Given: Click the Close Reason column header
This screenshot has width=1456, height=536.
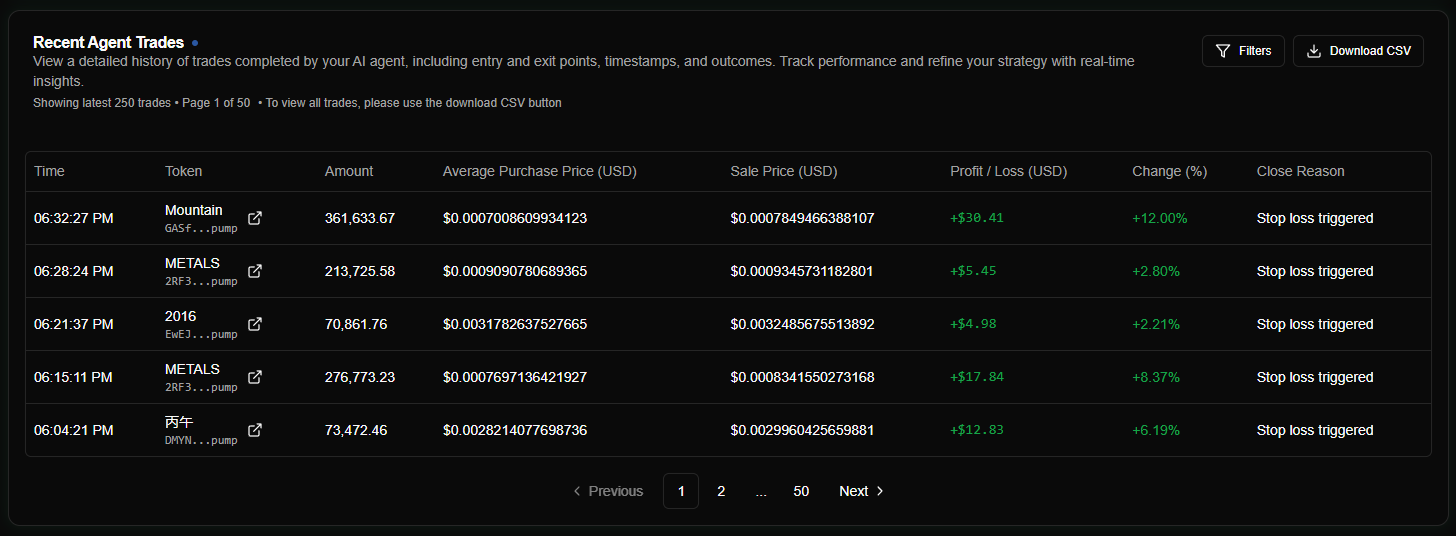Looking at the screenshot, I should coord(1300,171).
